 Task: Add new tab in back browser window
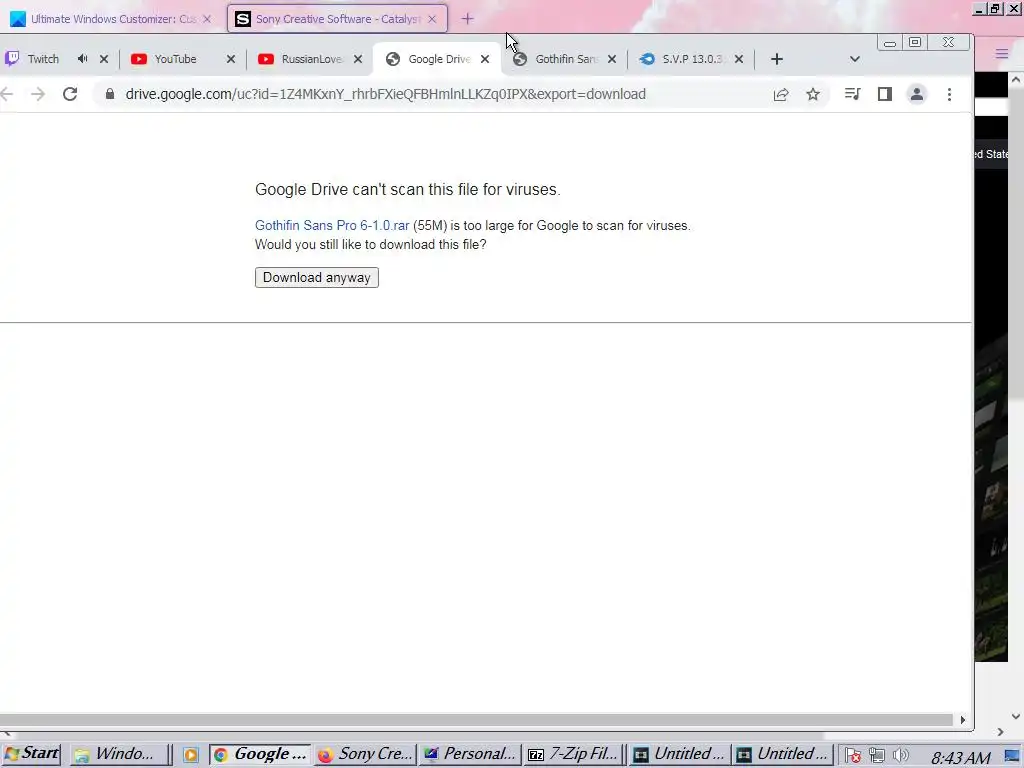[x=467, y=19]
